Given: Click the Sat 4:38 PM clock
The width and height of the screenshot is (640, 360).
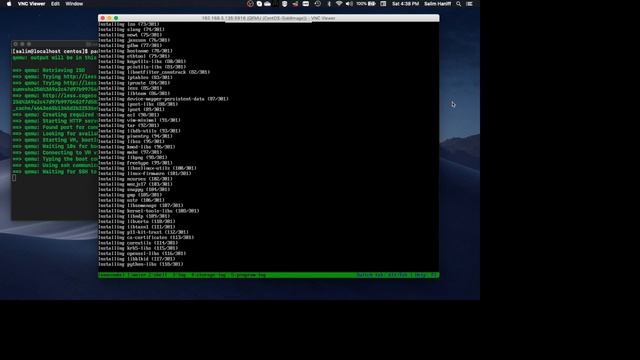Looking at the screenshot, I should (405, 4).
